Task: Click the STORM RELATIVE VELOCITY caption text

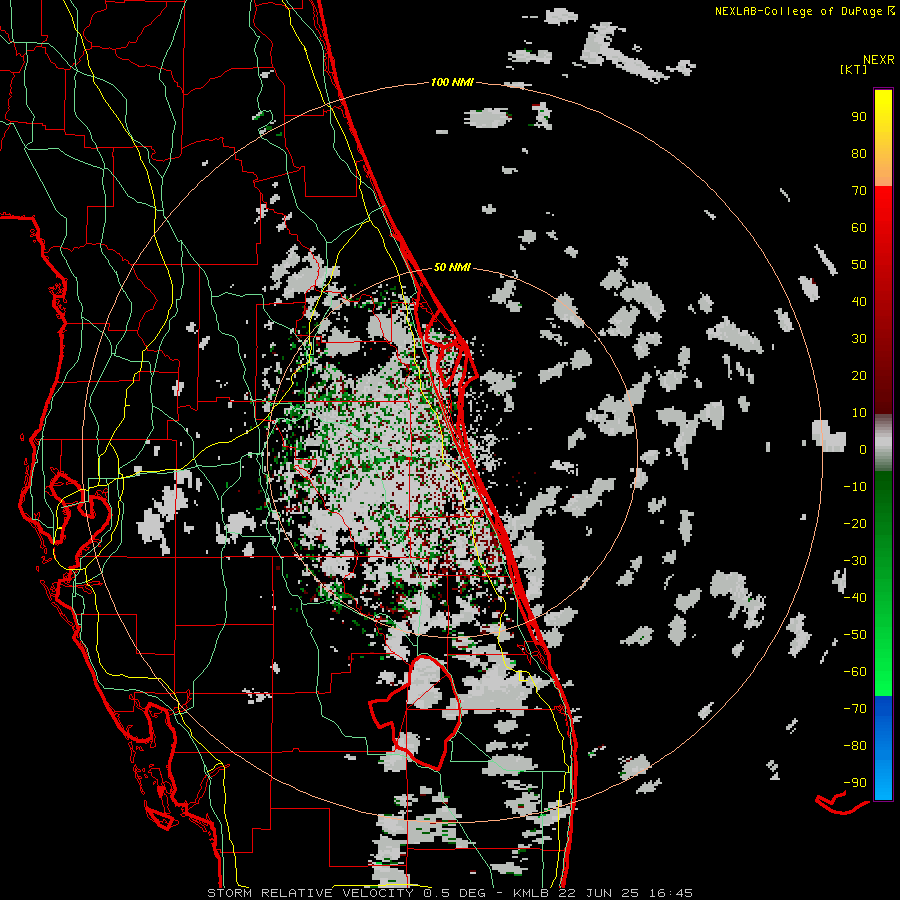Action: (x=310, y=893)
